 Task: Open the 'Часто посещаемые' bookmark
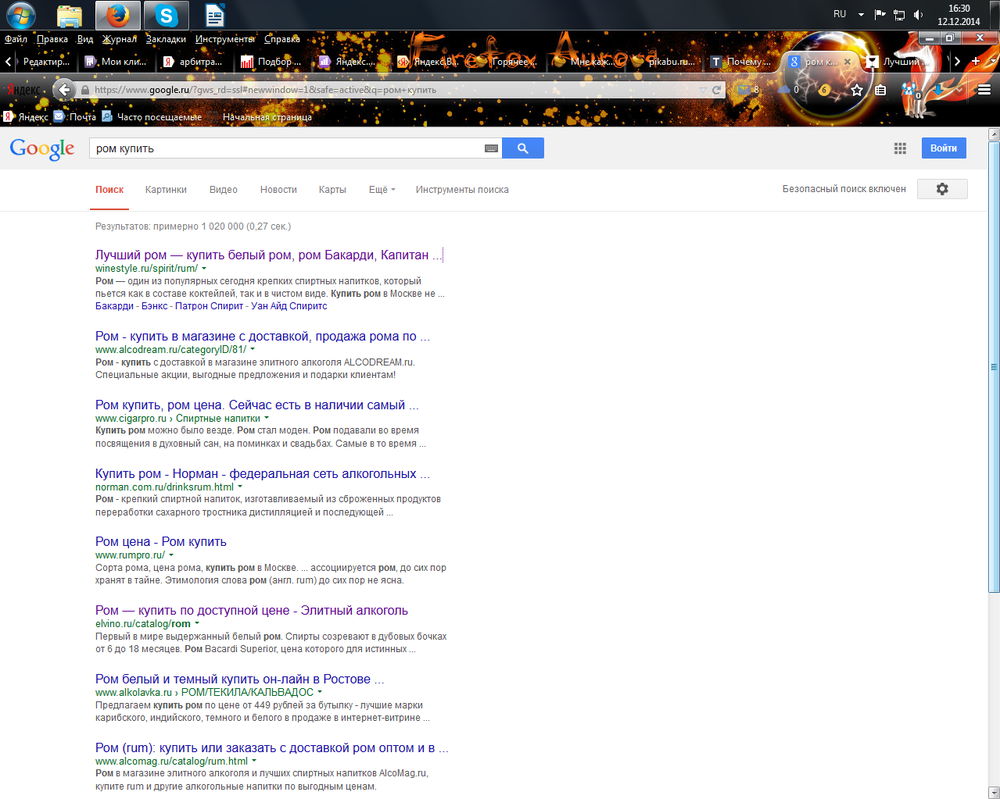pyautogui.click(x=152, y=117)
